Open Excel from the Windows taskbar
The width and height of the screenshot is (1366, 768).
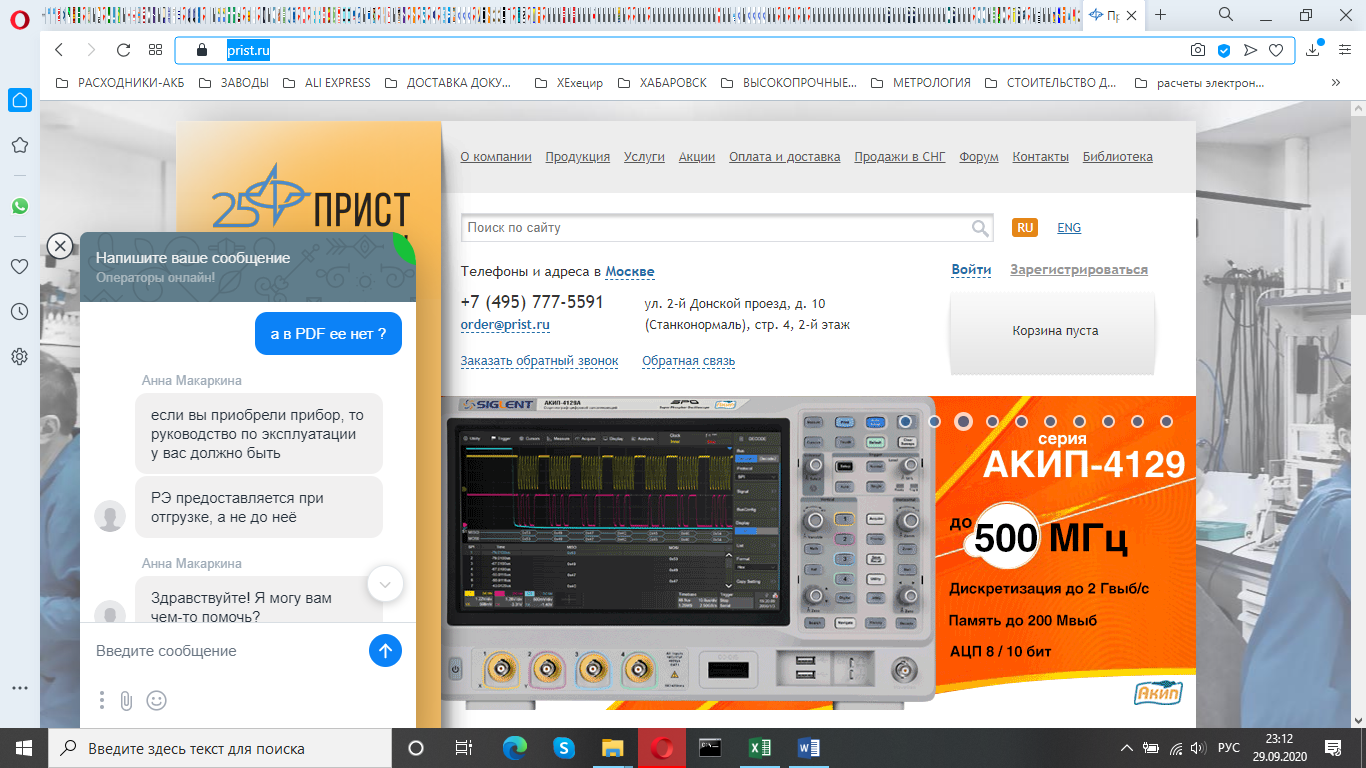(761, 748)
